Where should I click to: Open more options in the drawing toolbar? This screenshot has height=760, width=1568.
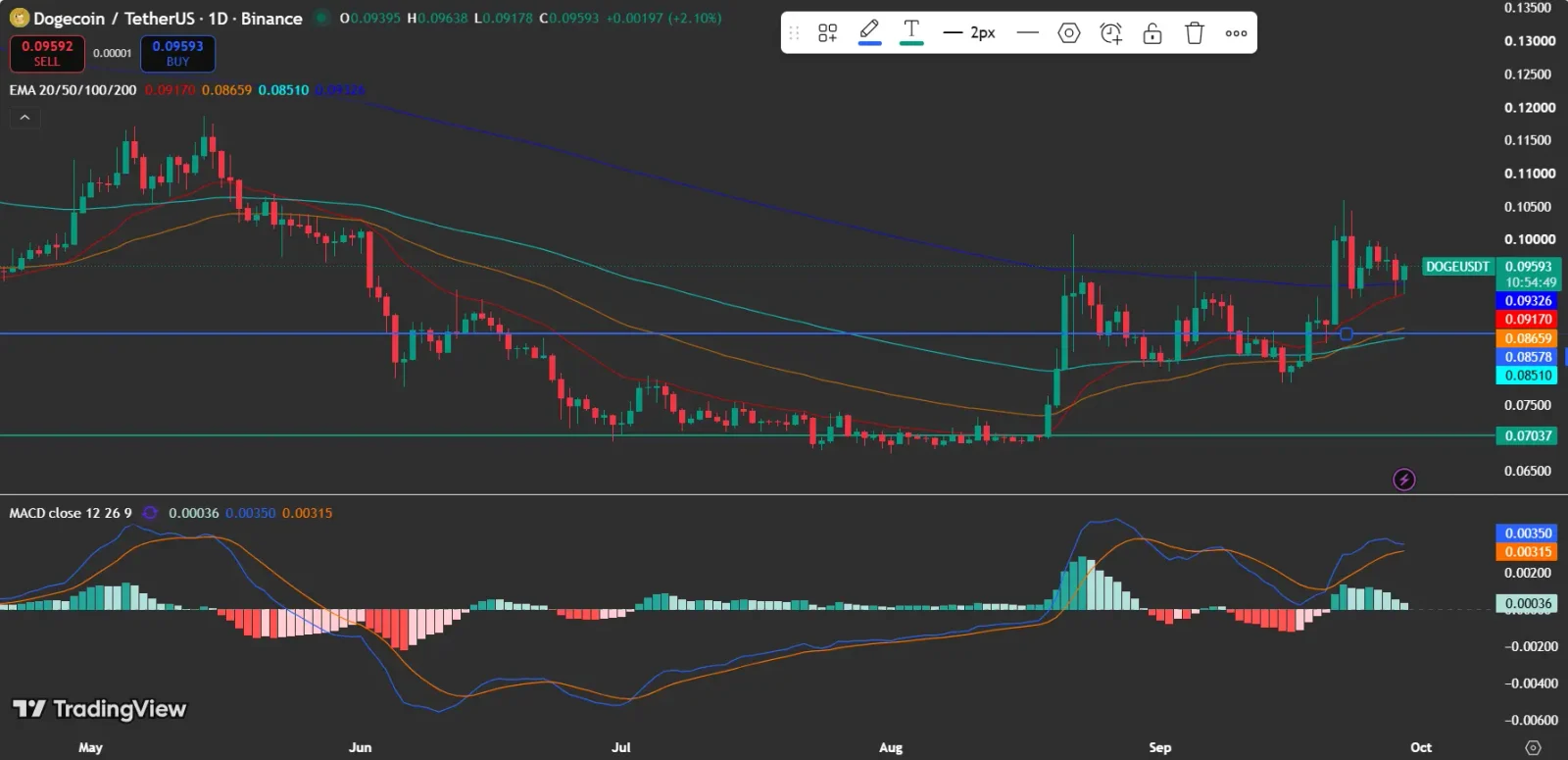(x=1236, y=33)
